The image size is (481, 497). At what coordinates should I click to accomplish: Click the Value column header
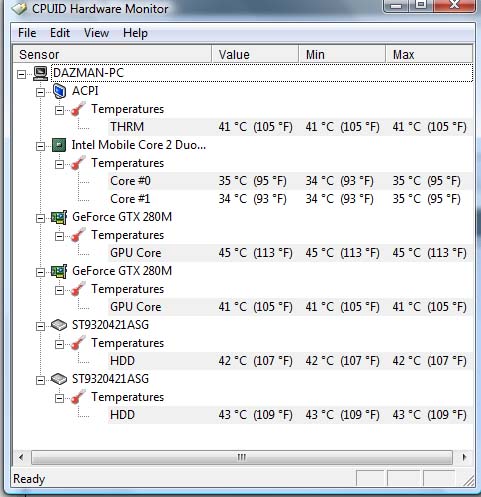pos(255,54)
